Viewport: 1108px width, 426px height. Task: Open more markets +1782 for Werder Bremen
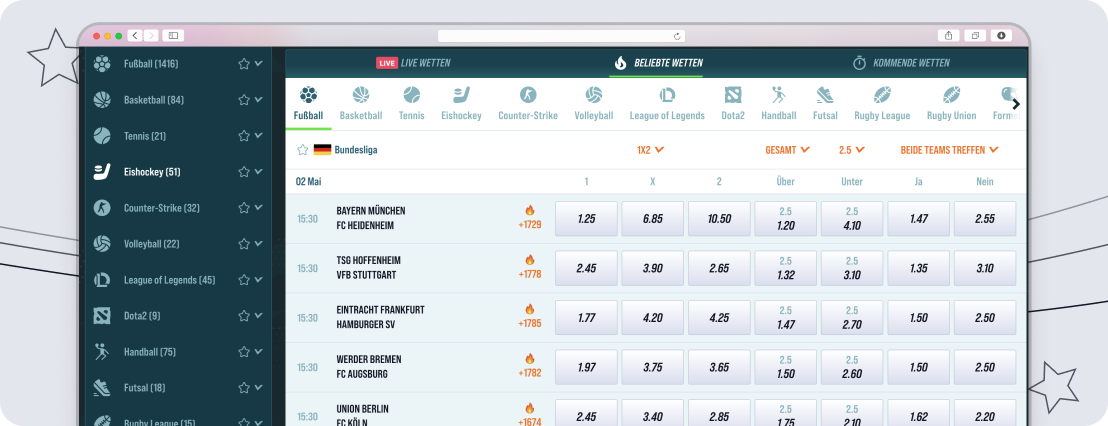530,373
